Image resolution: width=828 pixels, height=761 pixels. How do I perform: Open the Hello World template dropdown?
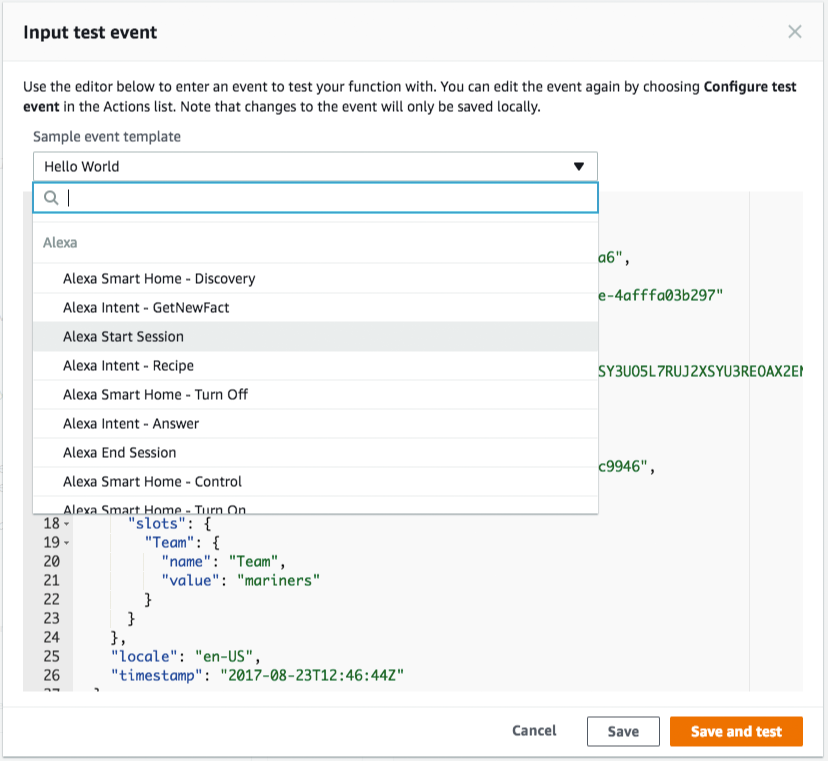pyautogui.click(x=314, y=167)
